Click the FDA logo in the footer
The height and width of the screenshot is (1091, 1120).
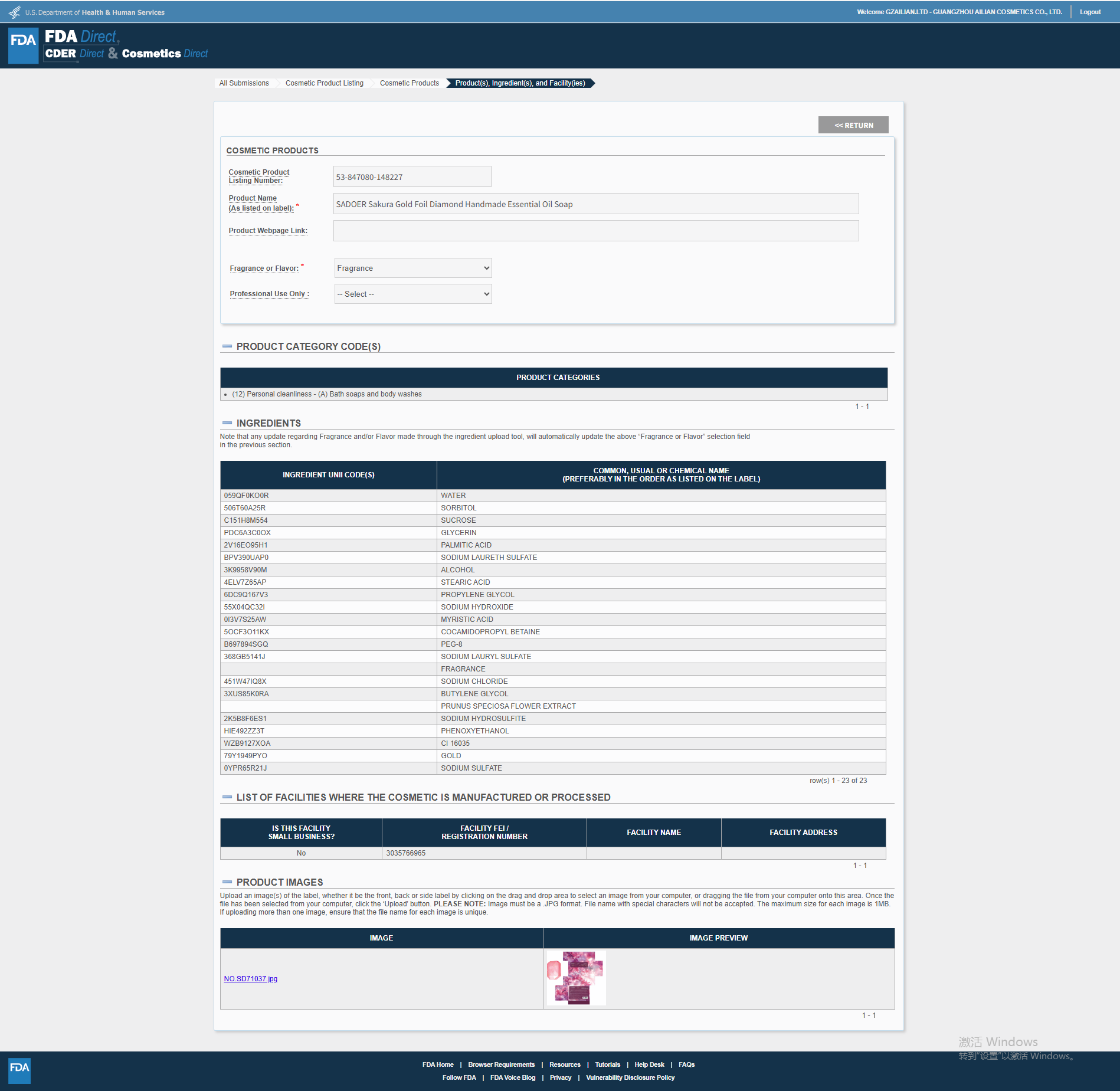coord(19,1070)
